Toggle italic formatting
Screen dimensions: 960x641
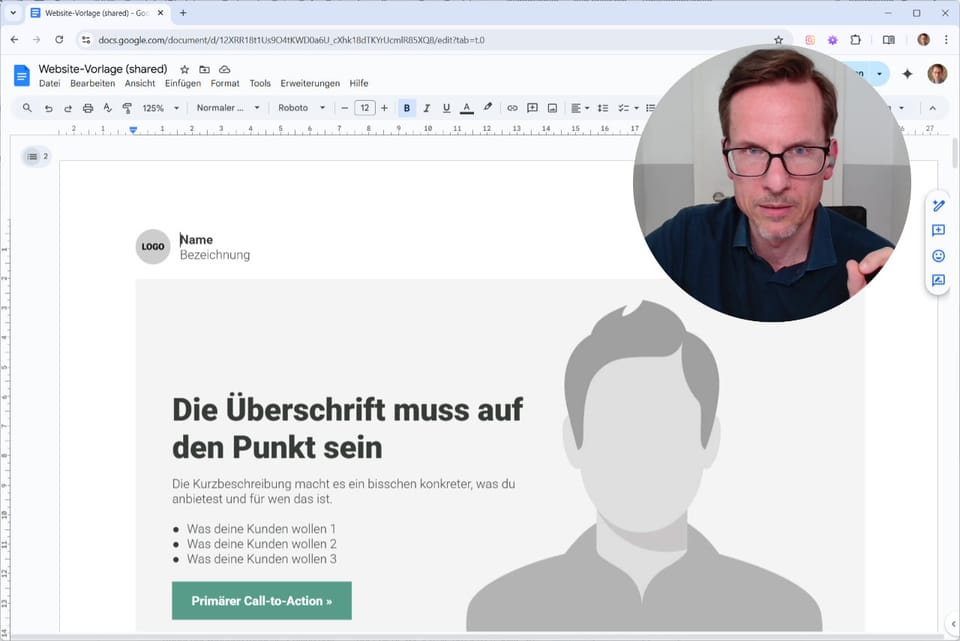tap(427, 108)
